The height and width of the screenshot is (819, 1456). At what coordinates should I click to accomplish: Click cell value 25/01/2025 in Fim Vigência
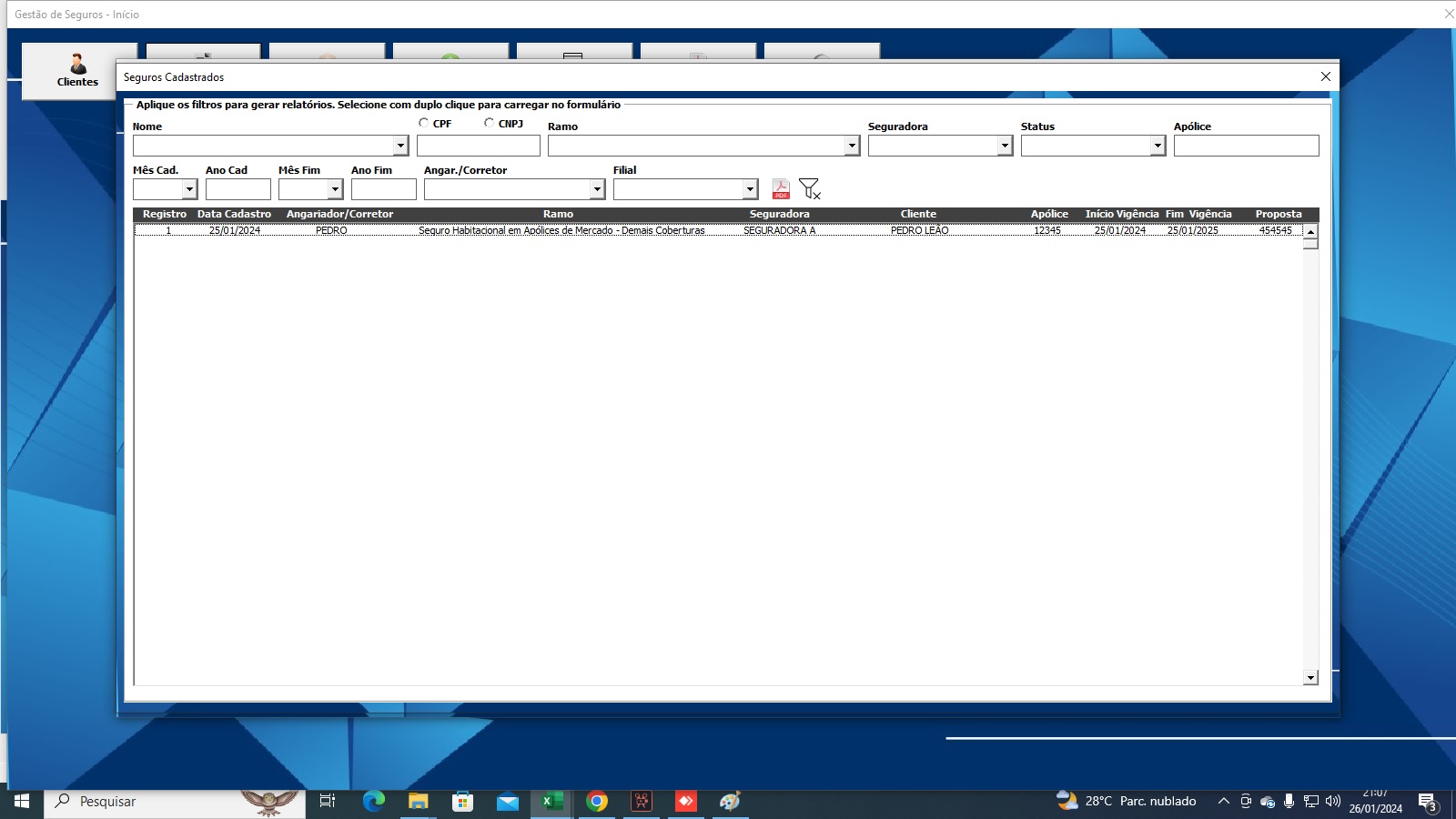coord(1192,230)
